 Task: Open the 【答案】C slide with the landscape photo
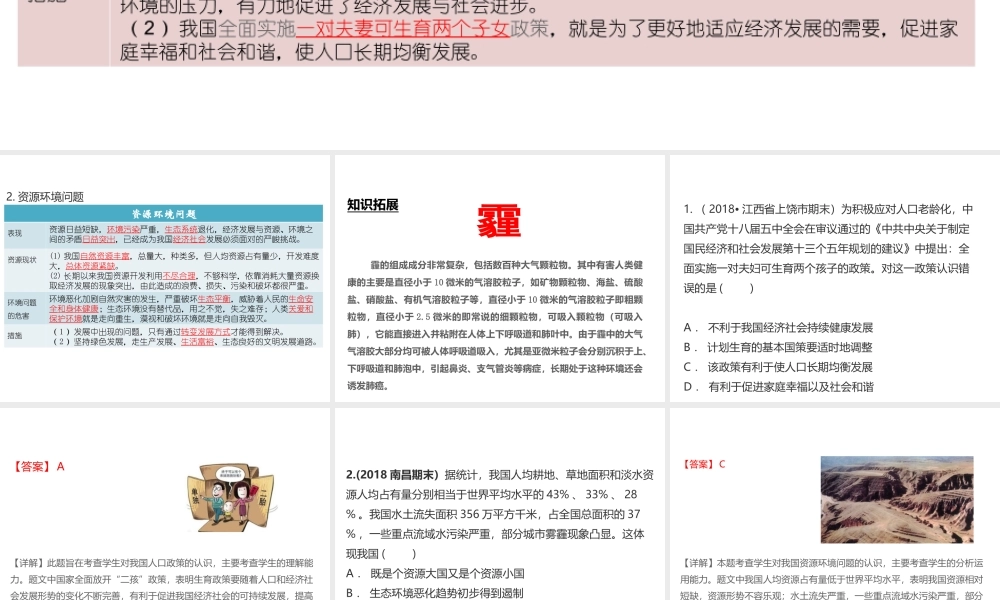click(835, 504)
